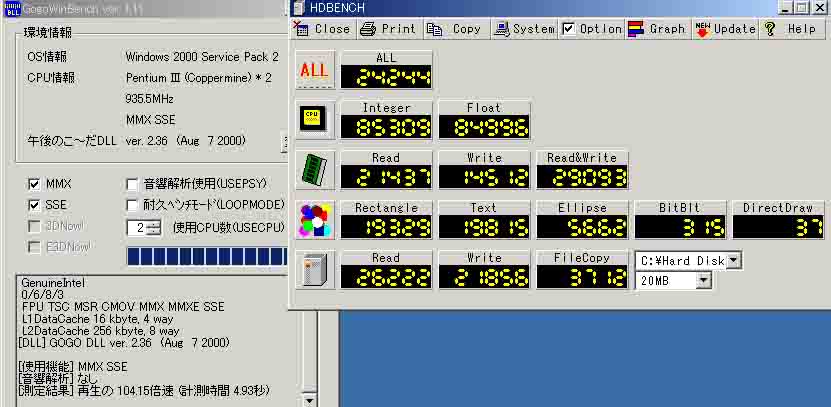831x407 pixels.
Task: Click the memory Read score display
Action: (x=386, y=177)
